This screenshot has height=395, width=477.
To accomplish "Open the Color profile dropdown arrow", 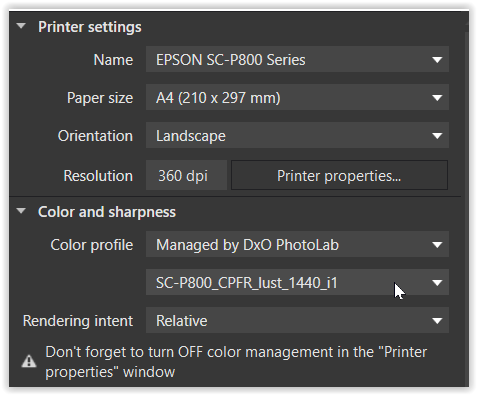I will [437, 245].
